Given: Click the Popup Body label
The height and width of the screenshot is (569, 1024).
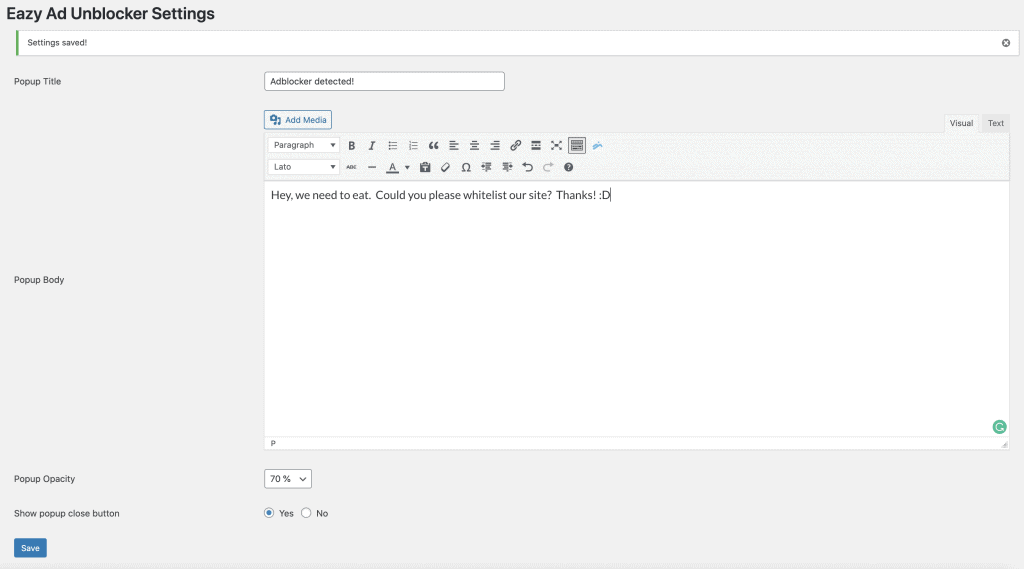Looking at the screenshot, I should tap(39, 280).
